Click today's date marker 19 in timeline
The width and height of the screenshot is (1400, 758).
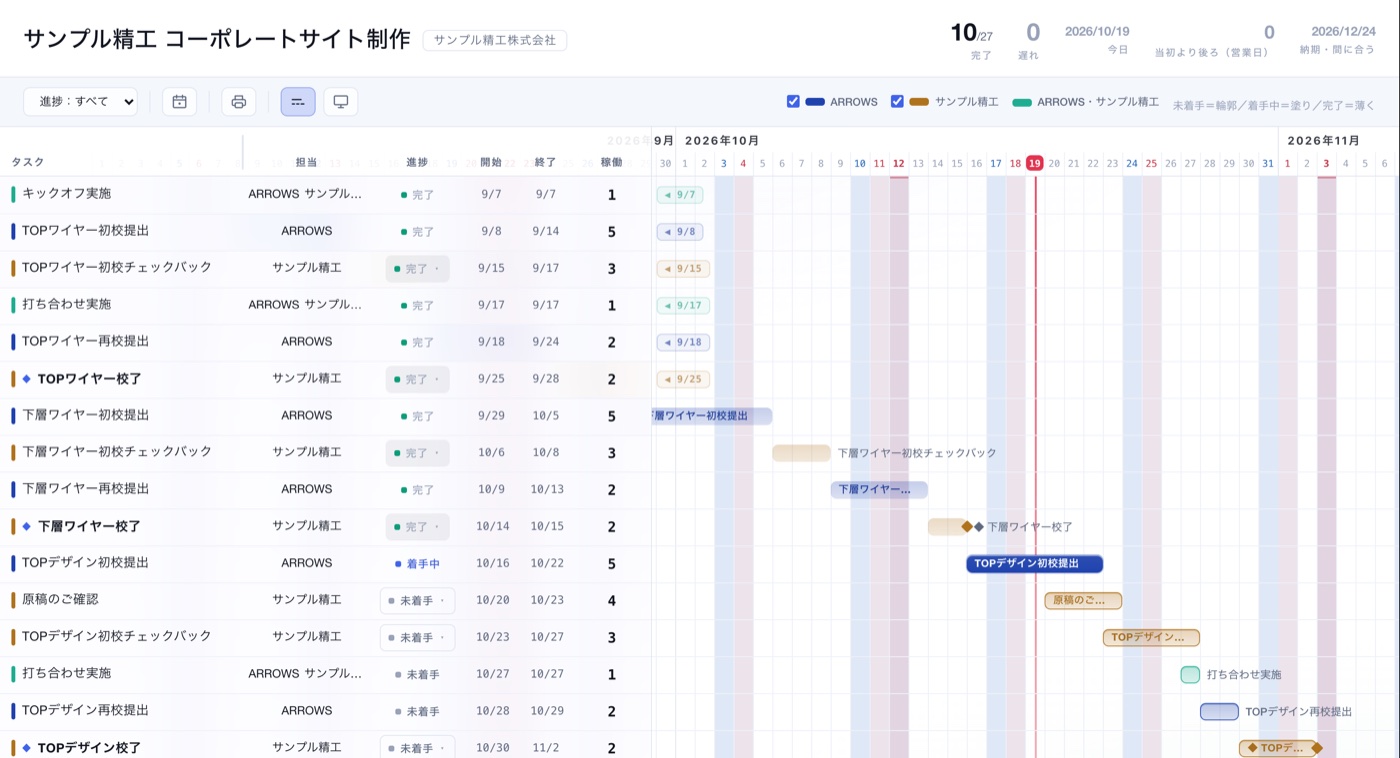click(x=1035, y=163)
